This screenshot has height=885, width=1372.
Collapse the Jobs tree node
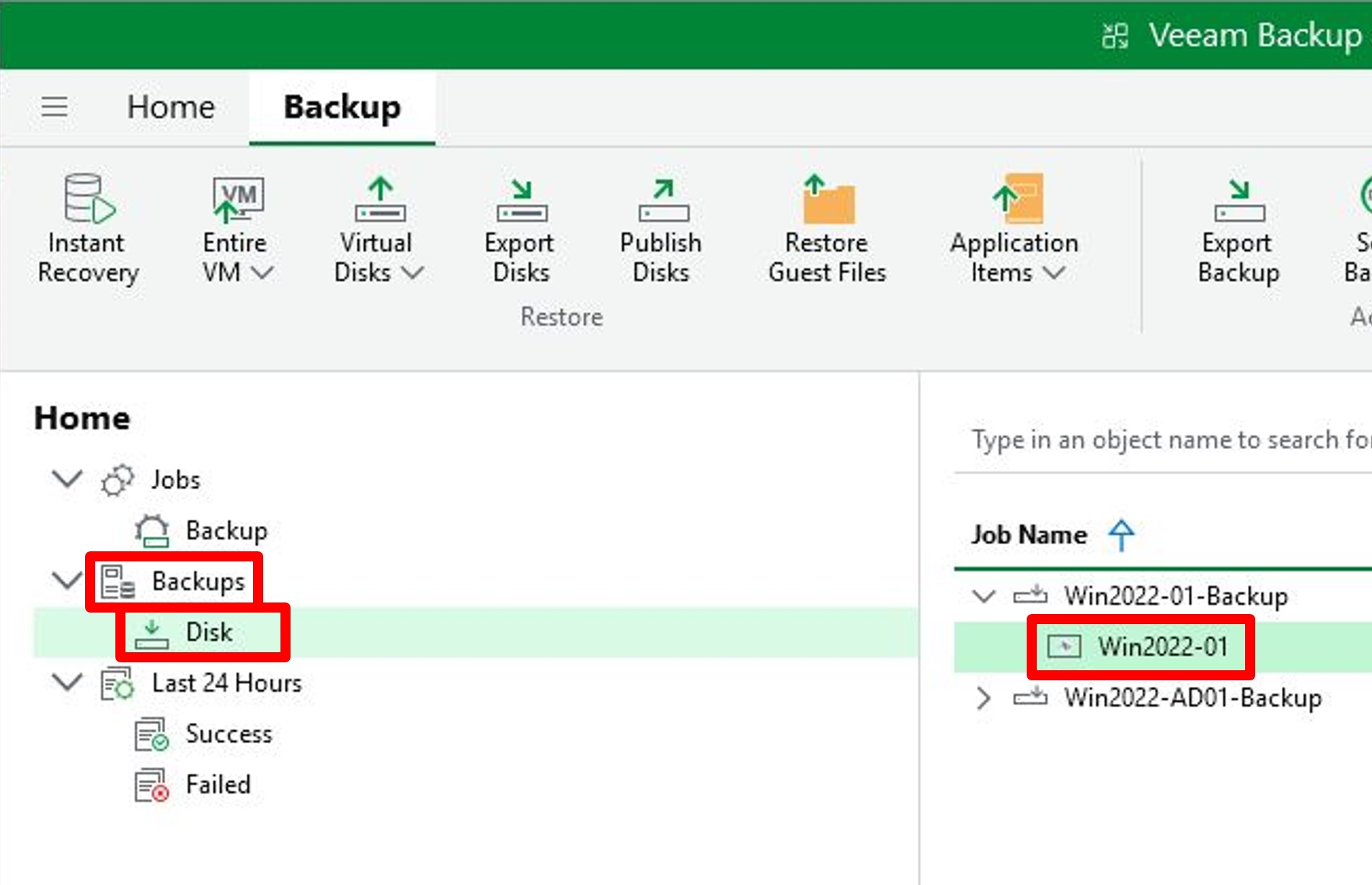click(68, 479)
